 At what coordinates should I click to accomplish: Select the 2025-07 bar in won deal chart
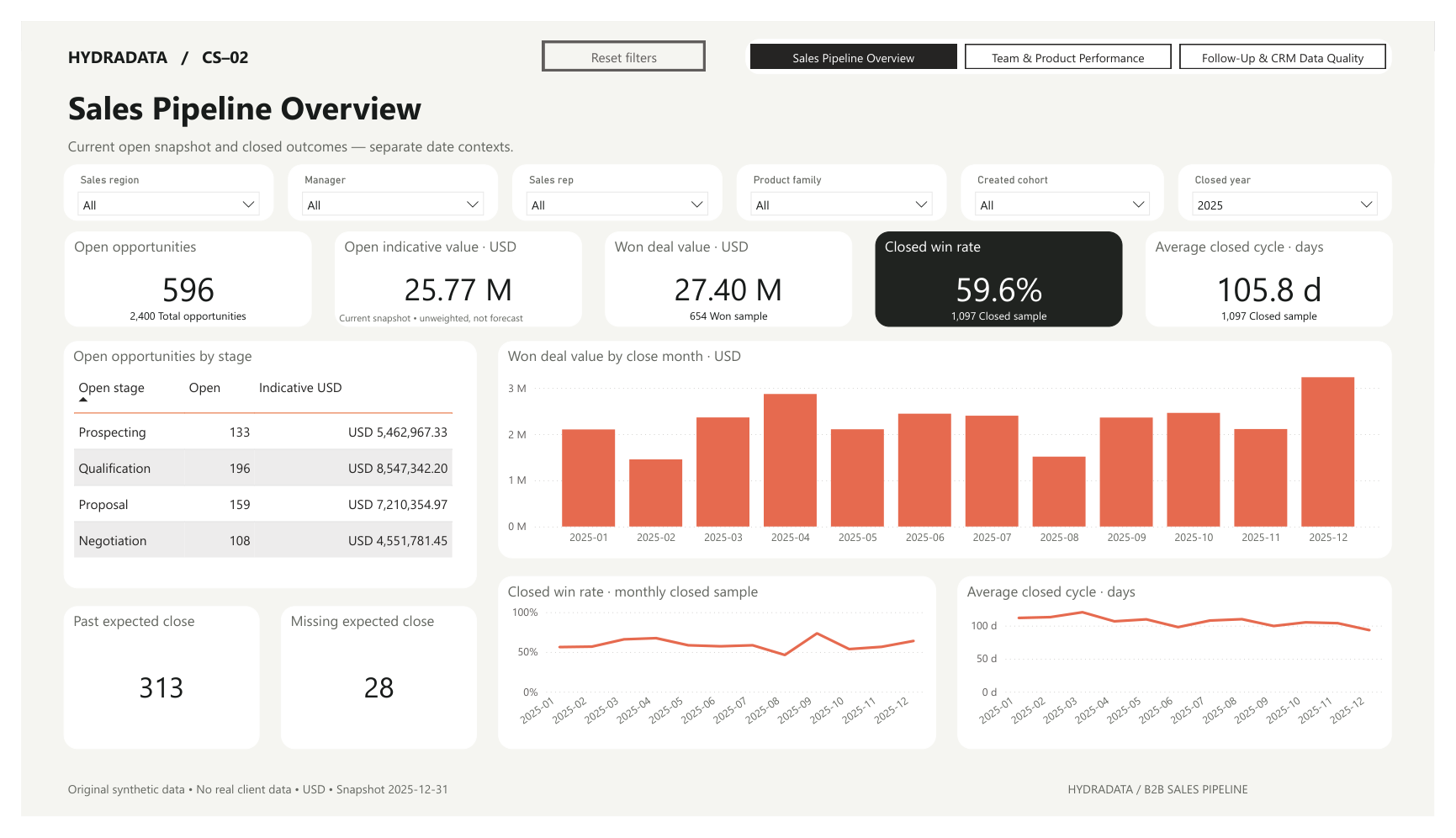tap(992, 471)
